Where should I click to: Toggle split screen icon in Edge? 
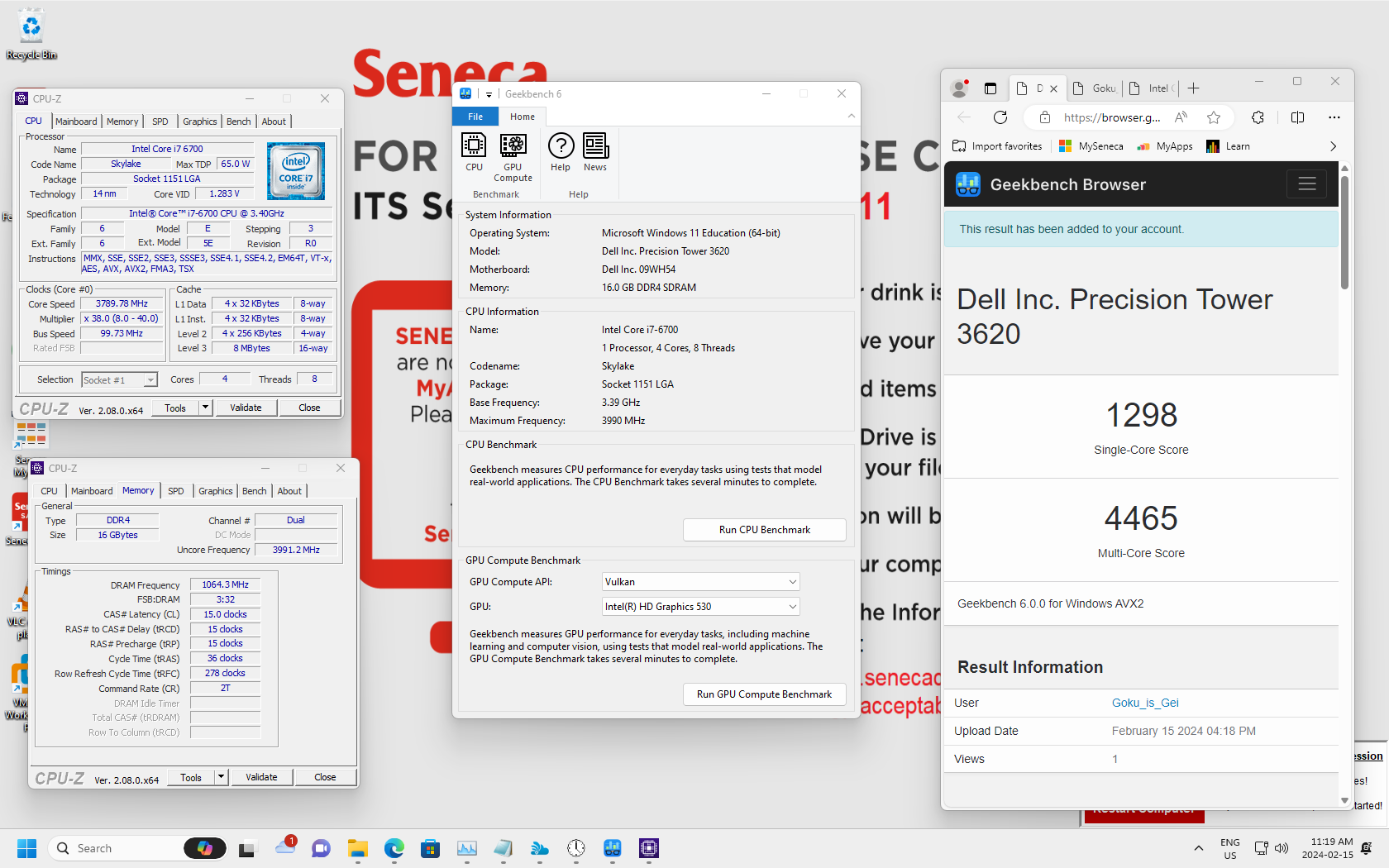click(1297, 117)
